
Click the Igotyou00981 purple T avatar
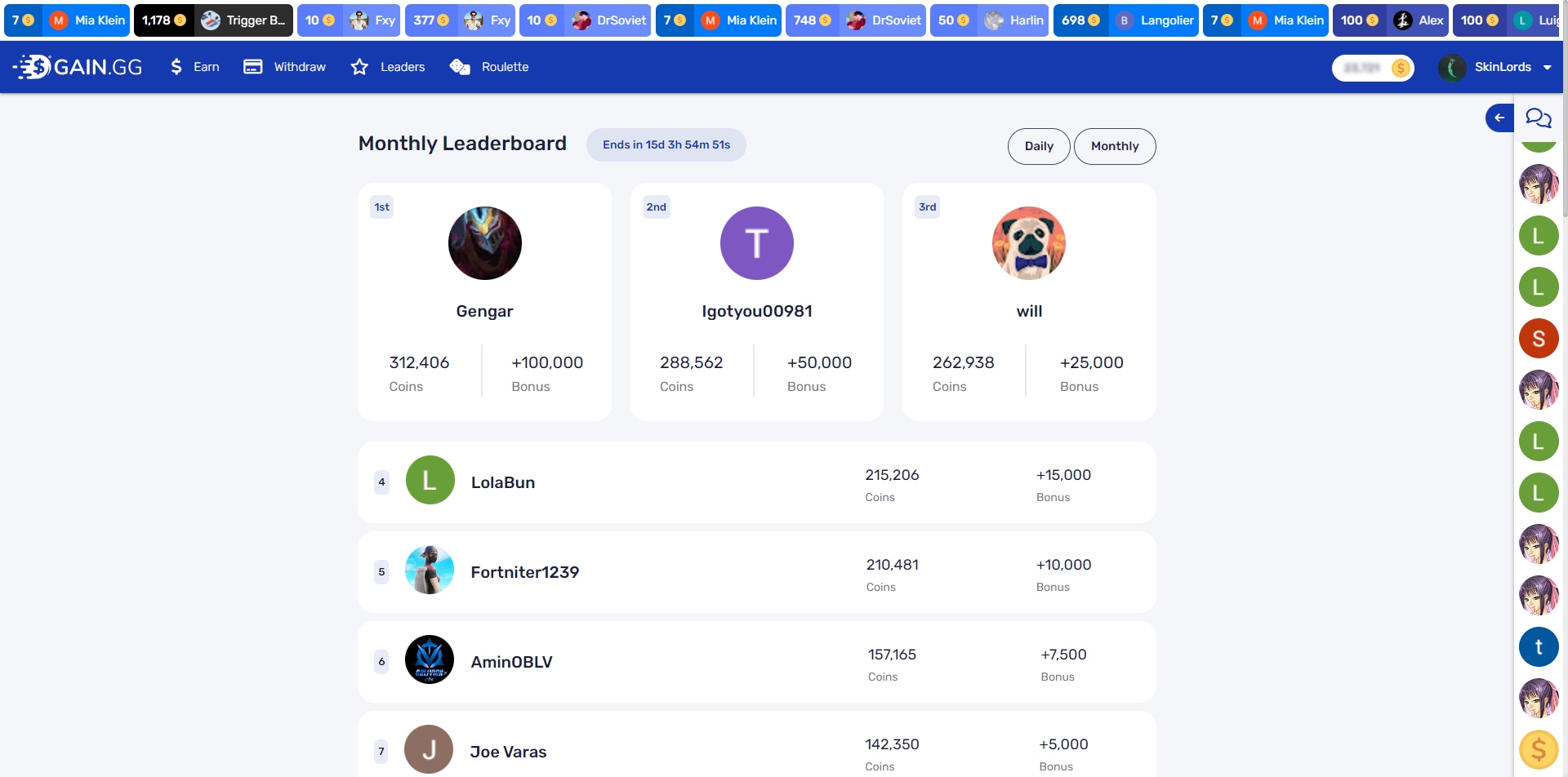tap(757, 243)
